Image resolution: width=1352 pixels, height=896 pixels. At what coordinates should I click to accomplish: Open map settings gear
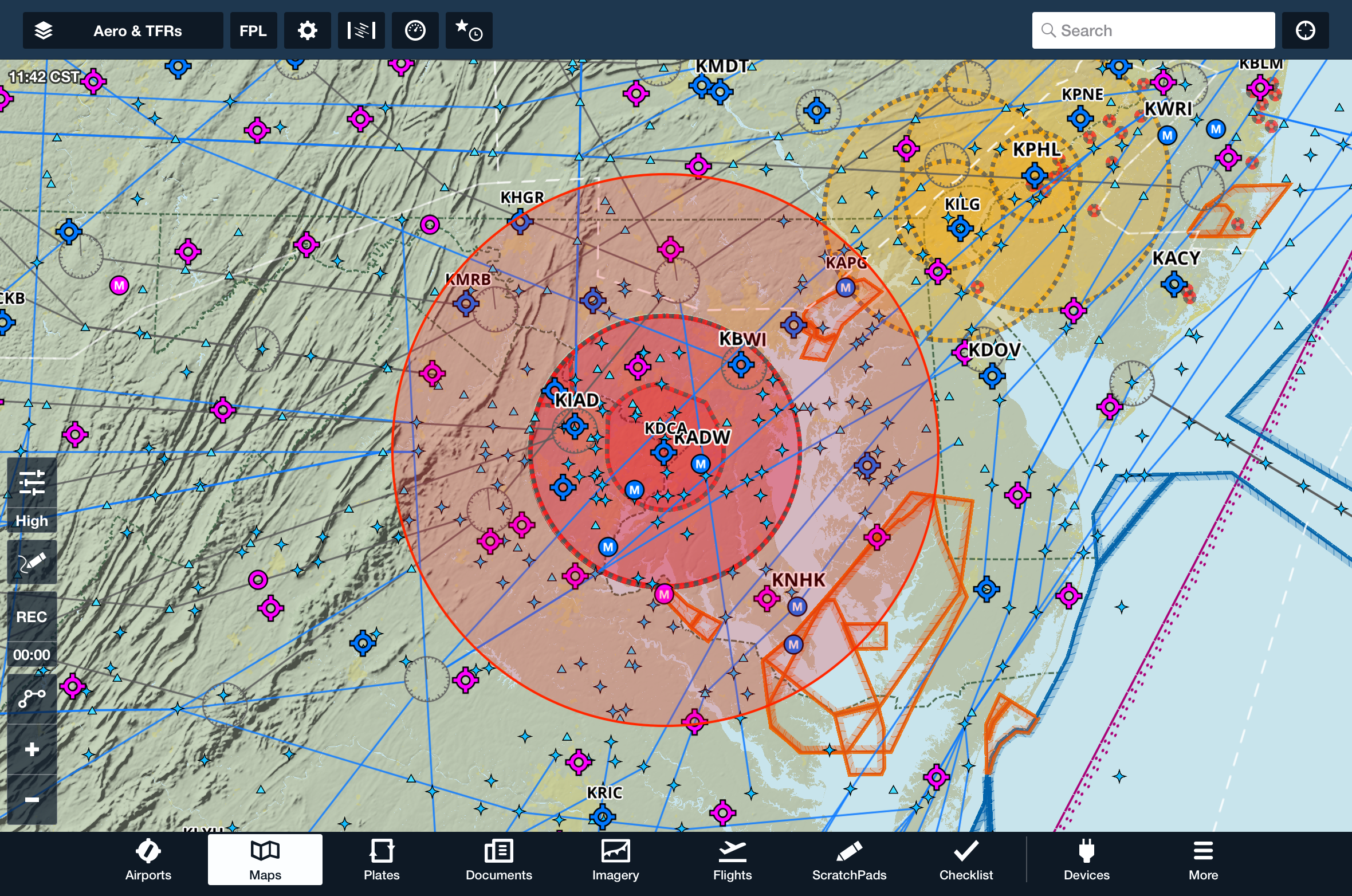[x=308, y=30]
